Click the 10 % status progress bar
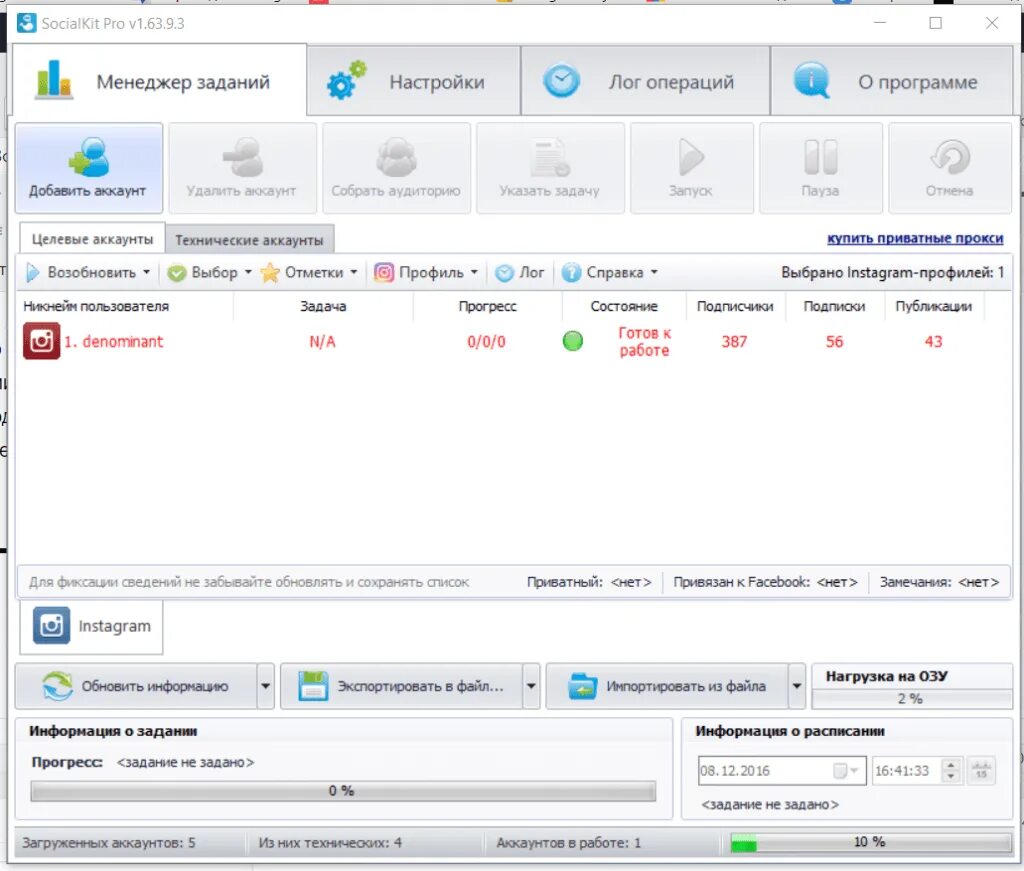The width and height of the screenshot is (1024, 871). coord(871,842)
